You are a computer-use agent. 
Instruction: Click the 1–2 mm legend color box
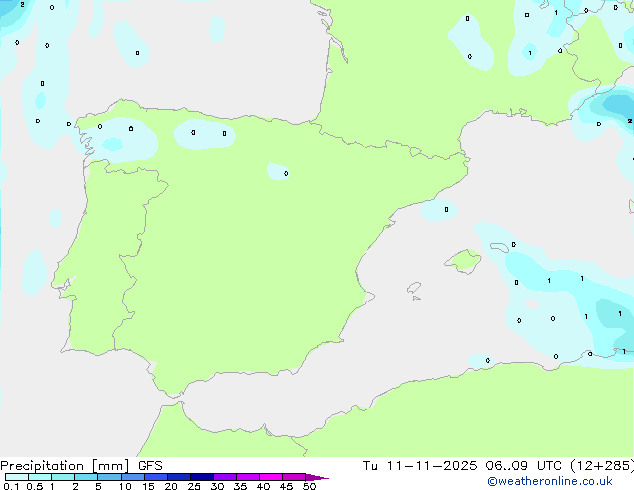[63, 477]
